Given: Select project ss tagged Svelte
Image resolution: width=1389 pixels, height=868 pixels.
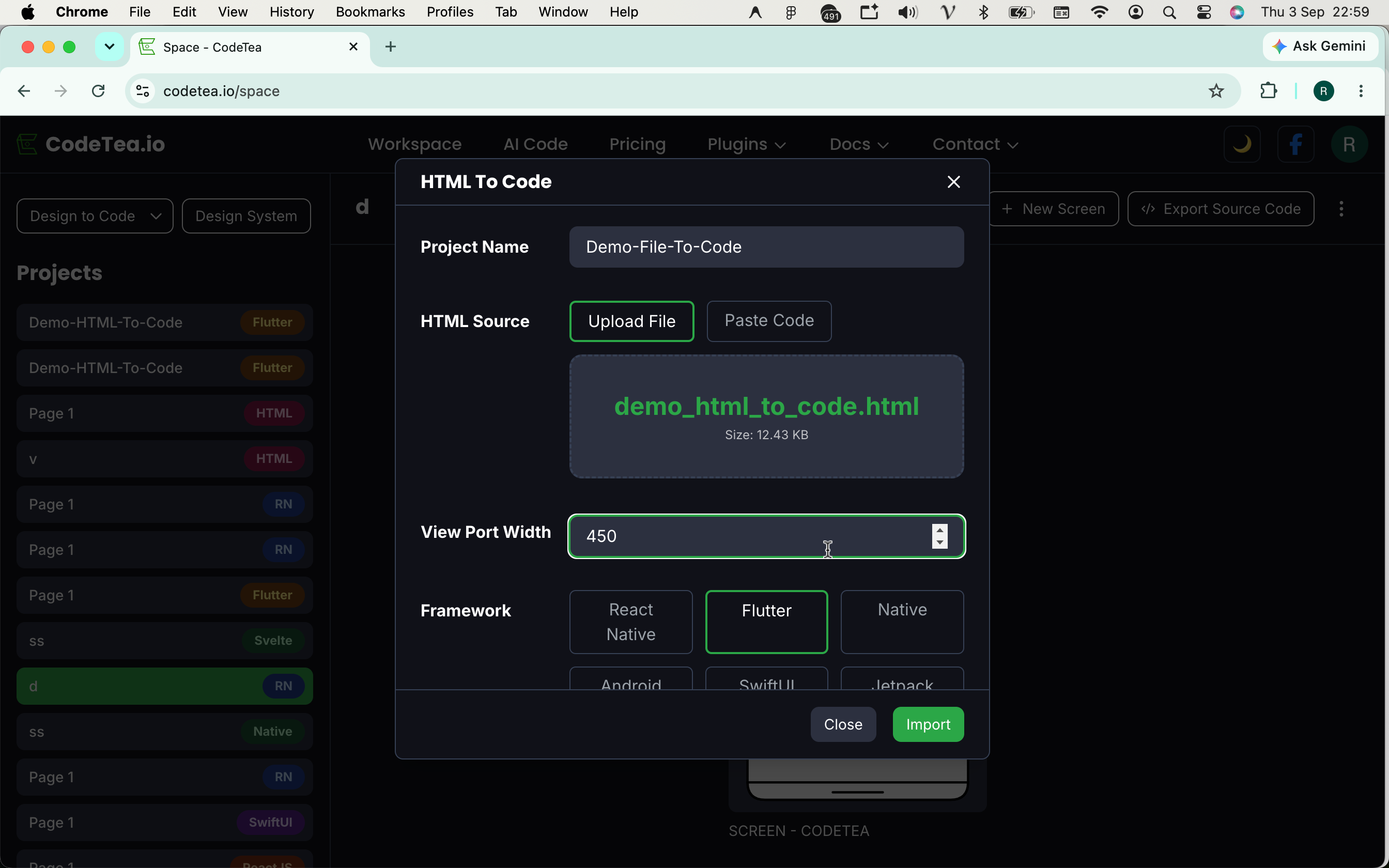Looking at the screenshot, I should tap(165, 641).
